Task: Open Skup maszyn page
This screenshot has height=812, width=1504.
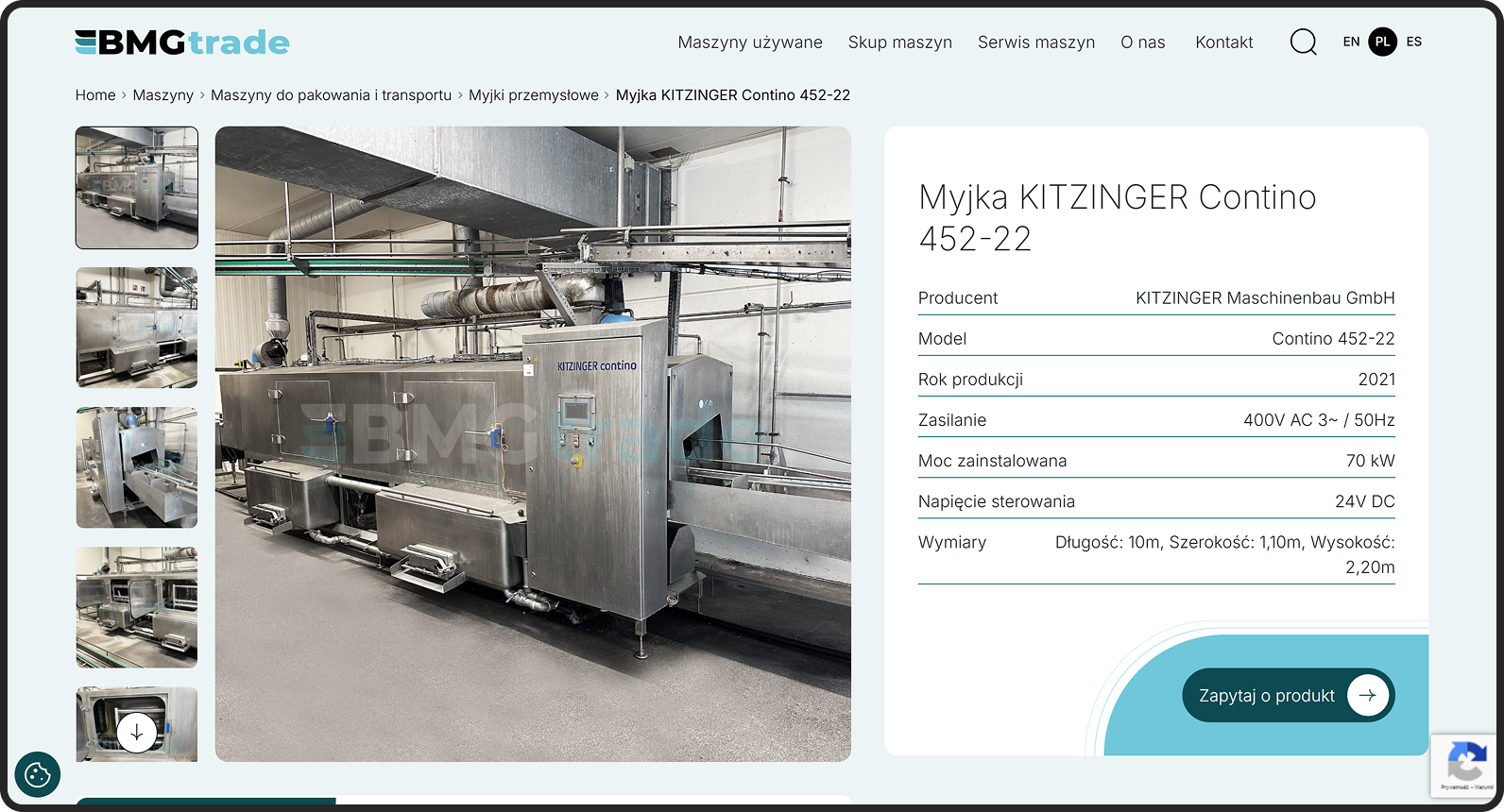Action: [900, 42]
